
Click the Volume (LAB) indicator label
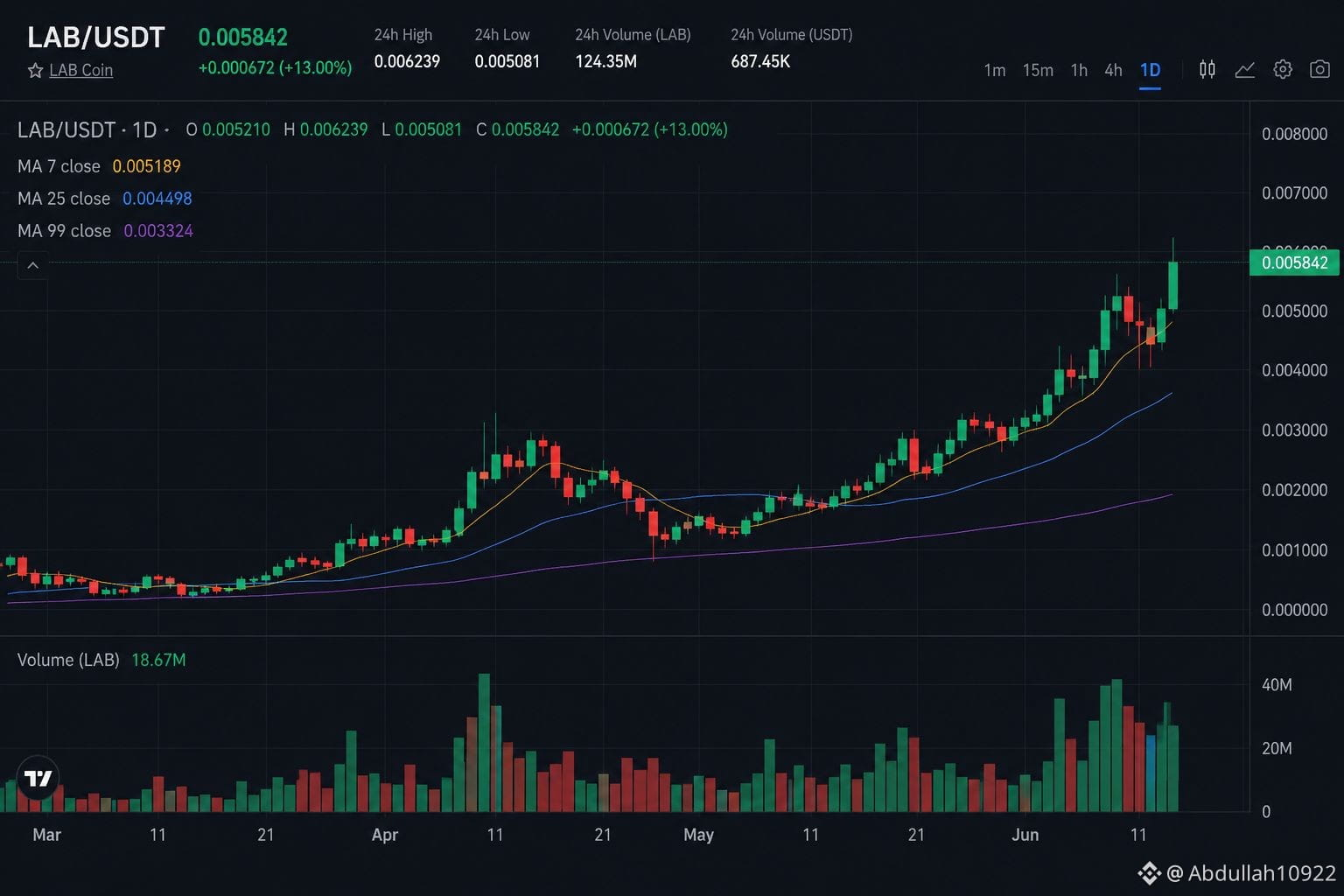click(x=68, y=660)
